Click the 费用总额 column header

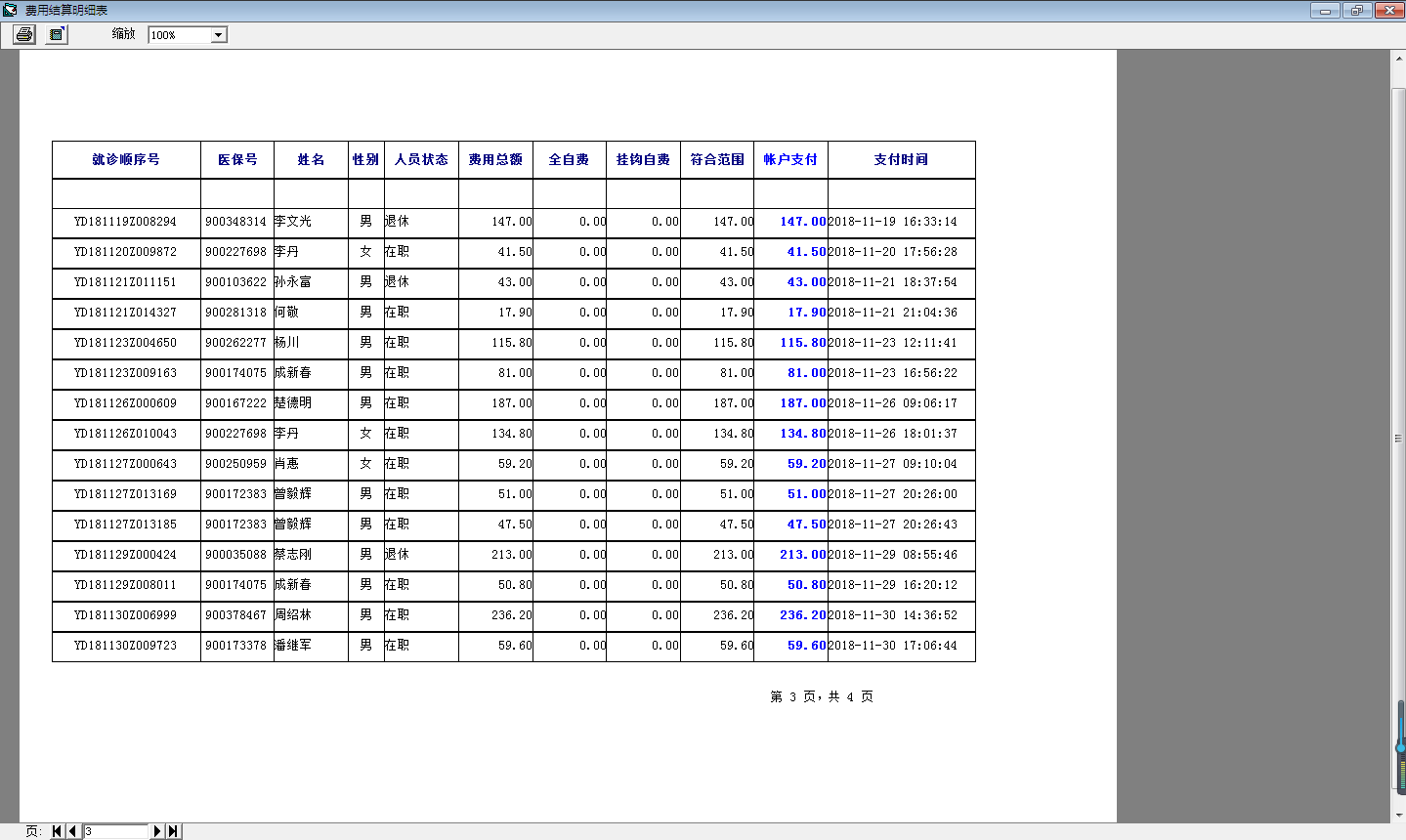pos(495,159)
